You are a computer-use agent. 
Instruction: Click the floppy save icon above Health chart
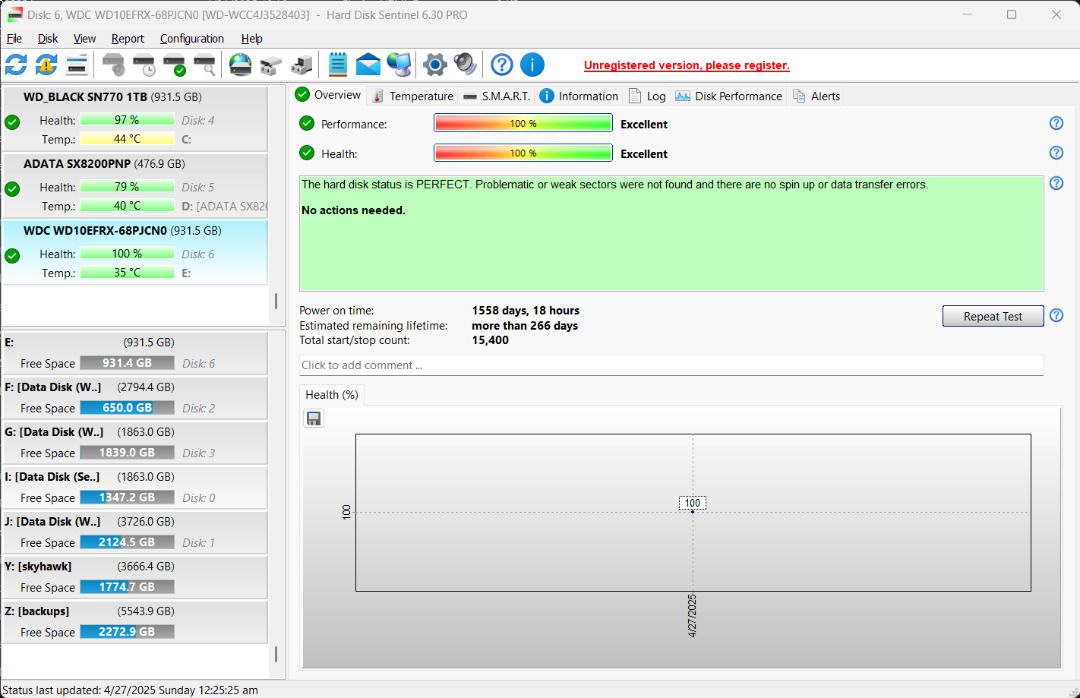point(313,418)
